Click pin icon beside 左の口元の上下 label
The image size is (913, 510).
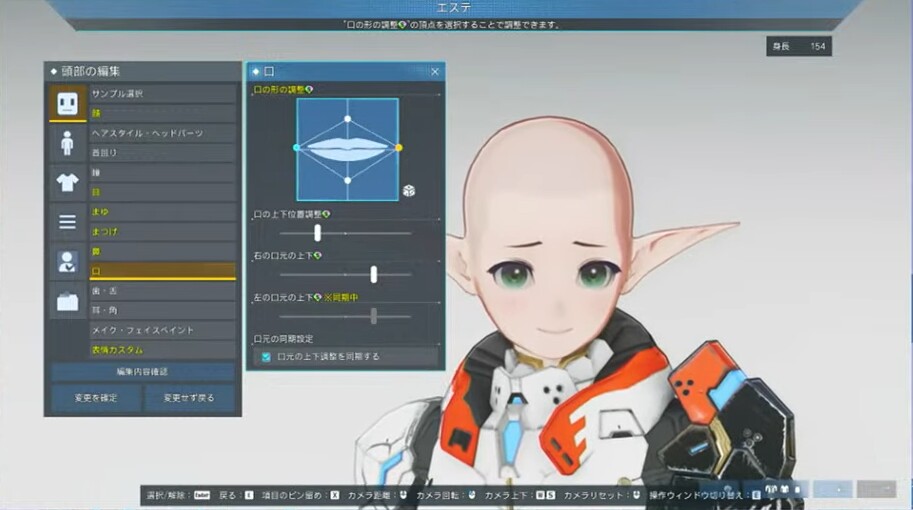point(317,298)
